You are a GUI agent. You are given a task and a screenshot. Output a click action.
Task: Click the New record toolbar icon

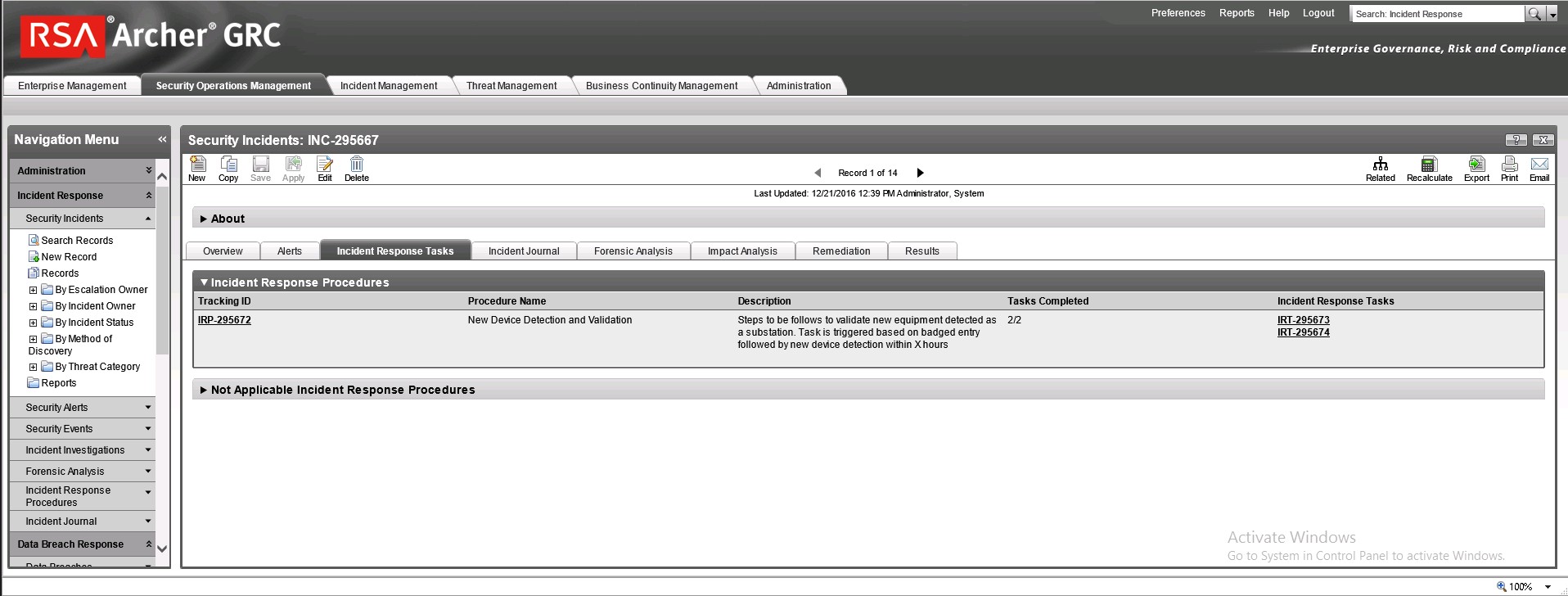click(x=197, y=169)
